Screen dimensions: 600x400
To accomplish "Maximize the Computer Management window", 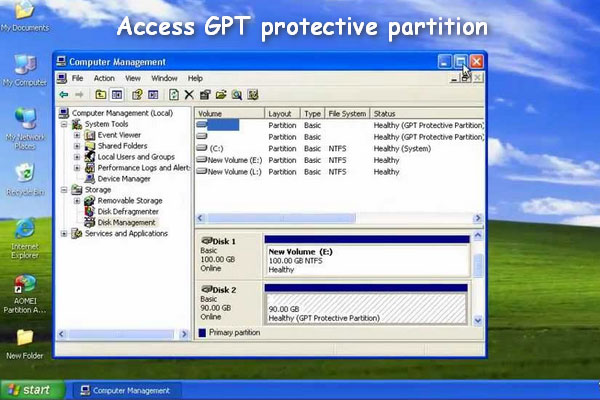I will click(x=460, y=61).
